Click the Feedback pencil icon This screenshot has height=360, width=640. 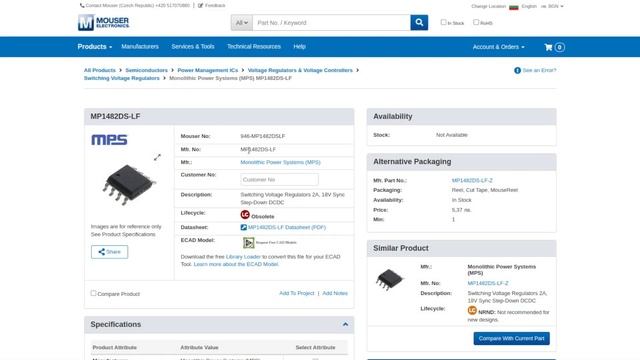click(x=200, y=5)
